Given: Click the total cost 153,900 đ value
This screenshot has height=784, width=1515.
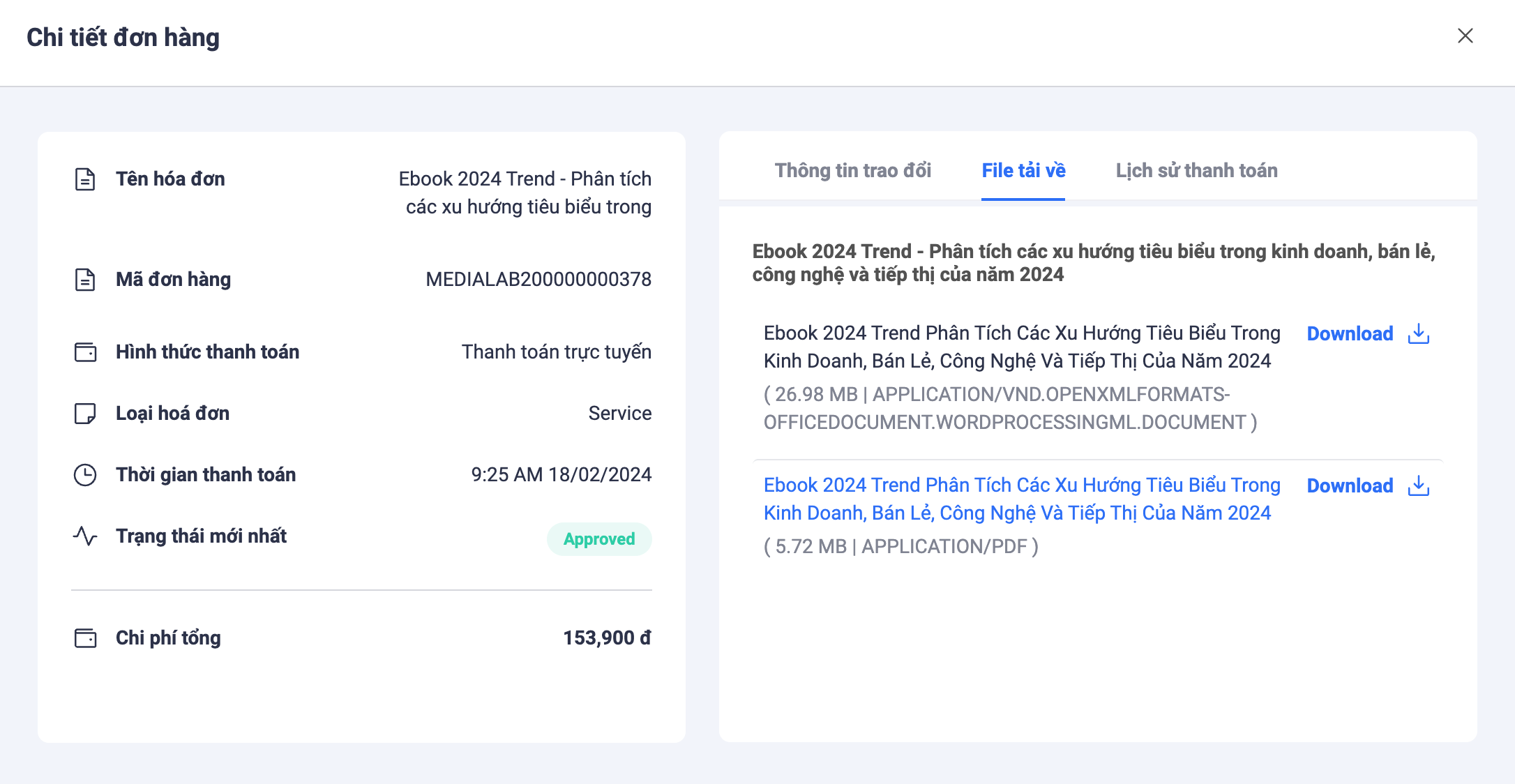Looking at the screenshot, I should (607, 638).
